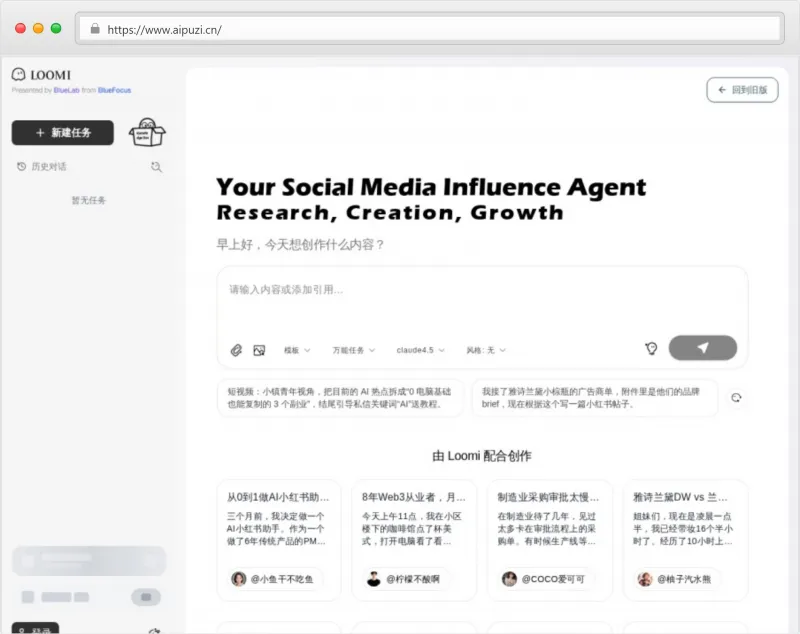Click the refresh icon beside suggestion prompts

pyautogui.click(x=737, y=397)
